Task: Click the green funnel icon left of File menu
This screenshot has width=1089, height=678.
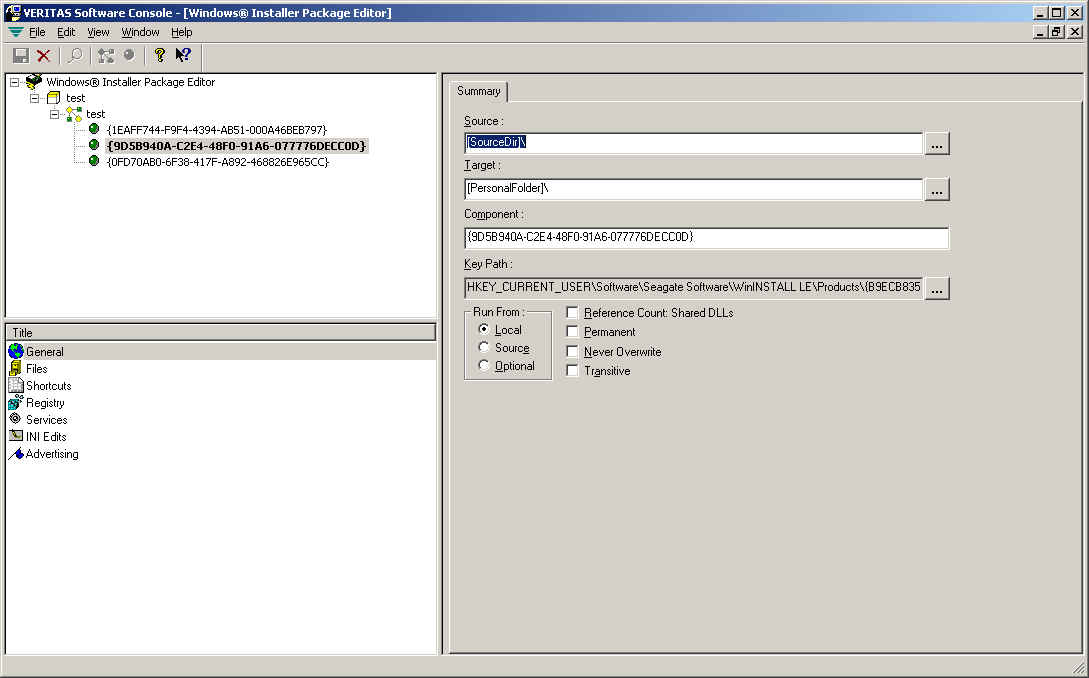Action: (x=15, y=32)
